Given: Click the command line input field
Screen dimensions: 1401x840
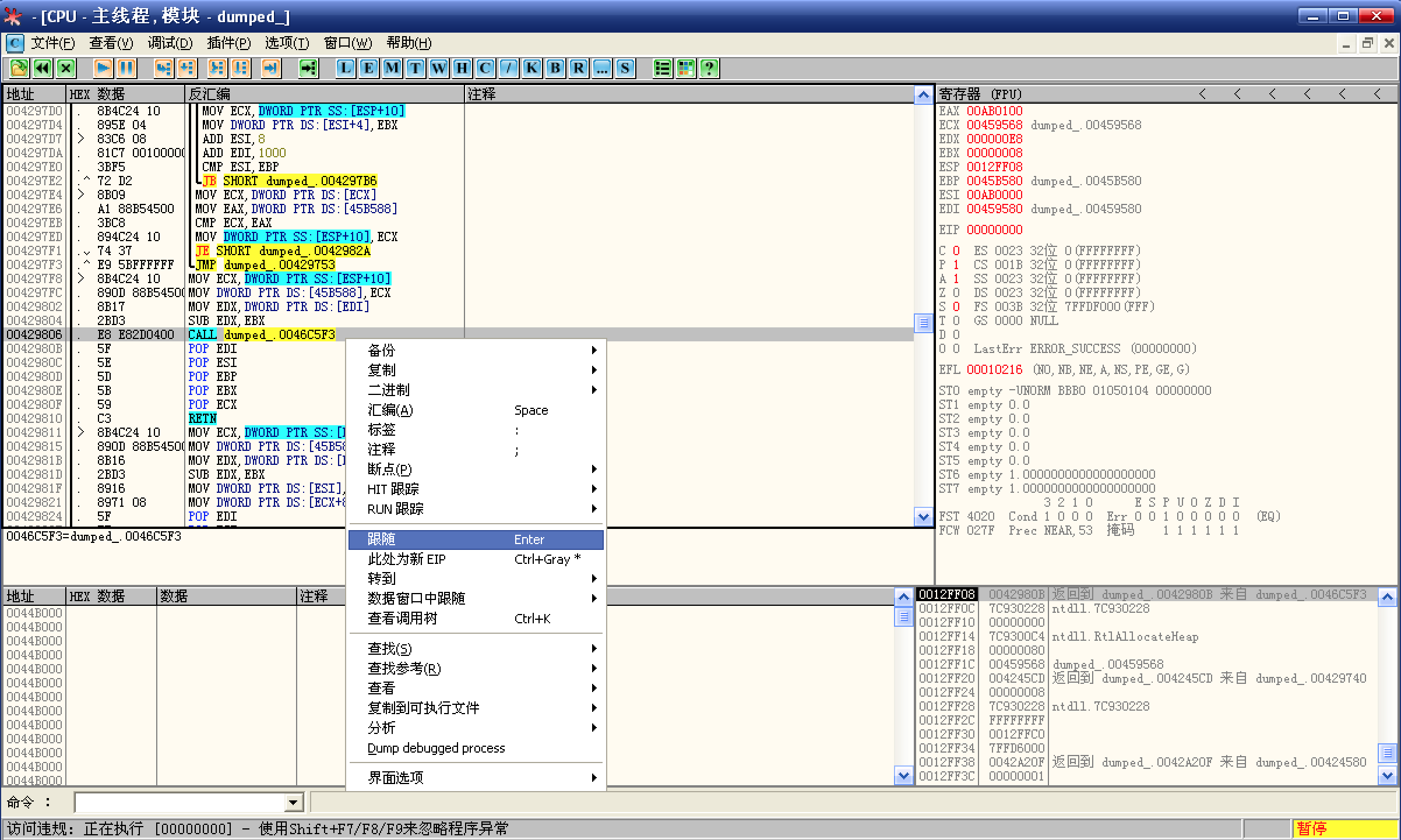Looking at the screenshot, I should [181, 803].
